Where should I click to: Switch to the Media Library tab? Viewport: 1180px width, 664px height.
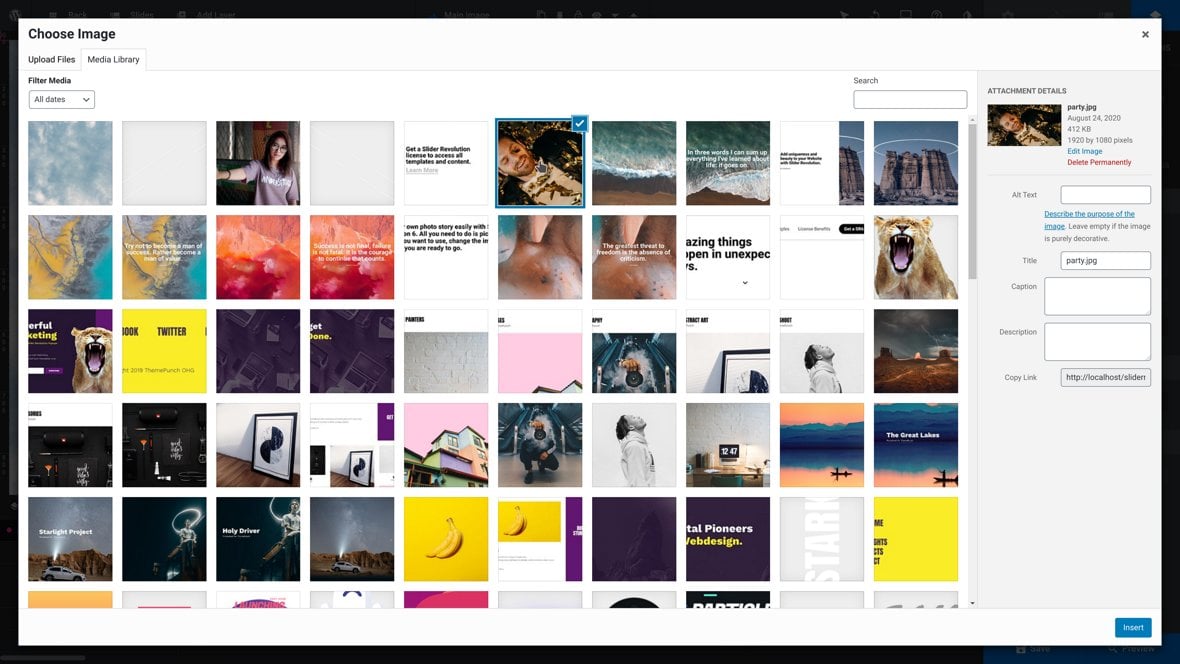(x=113, y=59)
